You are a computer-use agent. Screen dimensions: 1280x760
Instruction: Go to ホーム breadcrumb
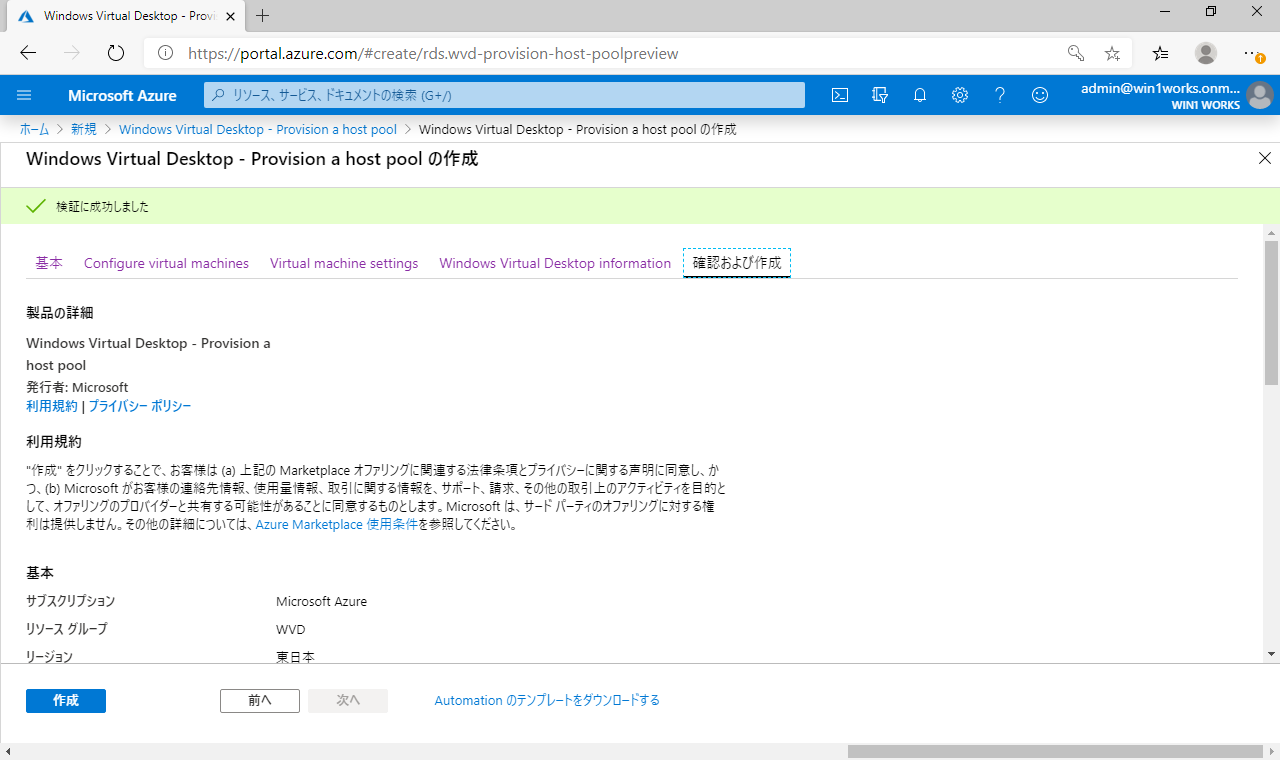point(34,129)
